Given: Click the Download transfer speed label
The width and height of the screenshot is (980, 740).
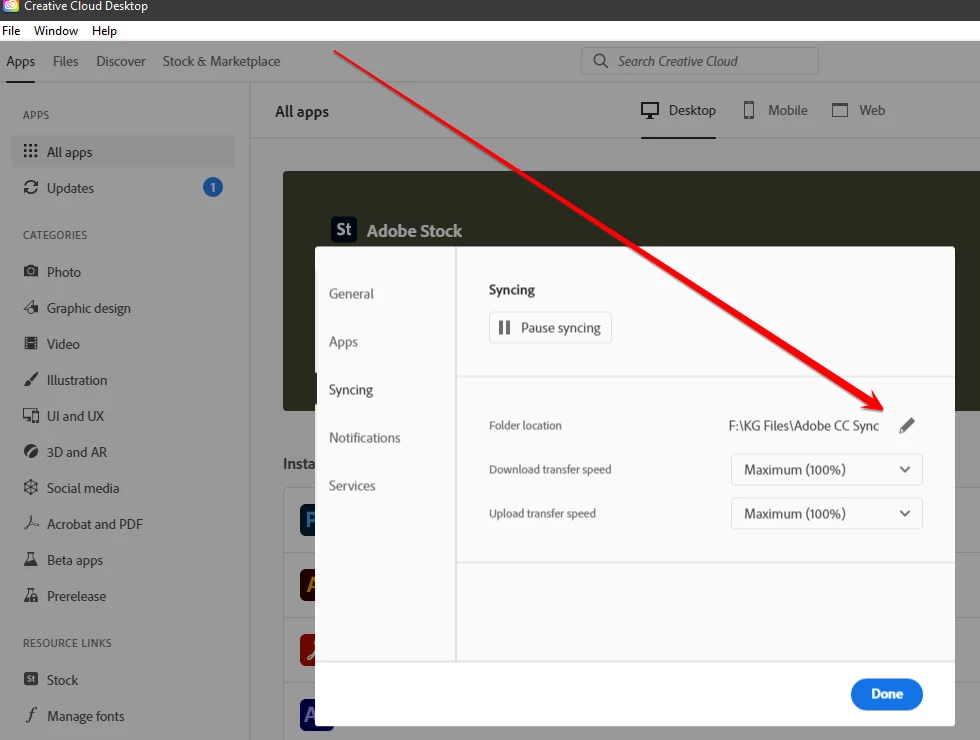Looking at the screenshot, I should coord(550,469).
